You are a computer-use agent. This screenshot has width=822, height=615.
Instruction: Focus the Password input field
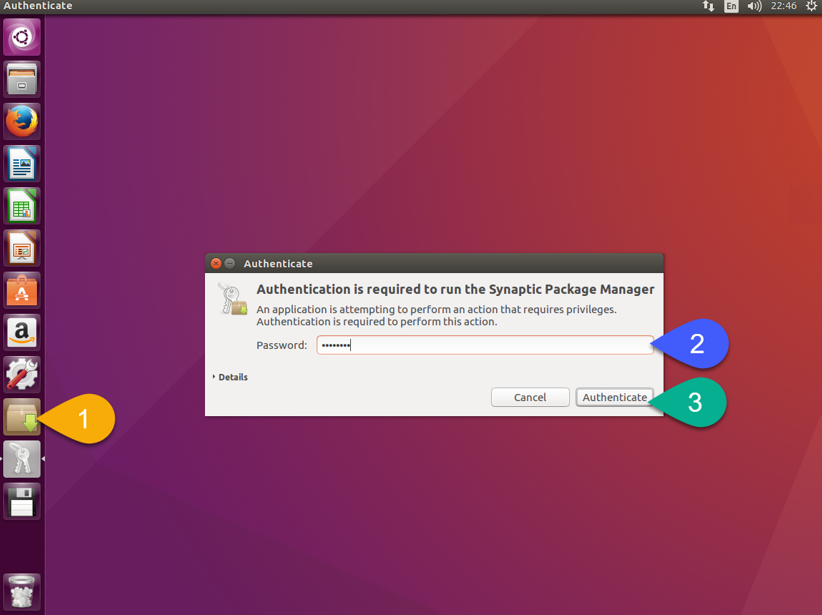(x=485, y=345)
